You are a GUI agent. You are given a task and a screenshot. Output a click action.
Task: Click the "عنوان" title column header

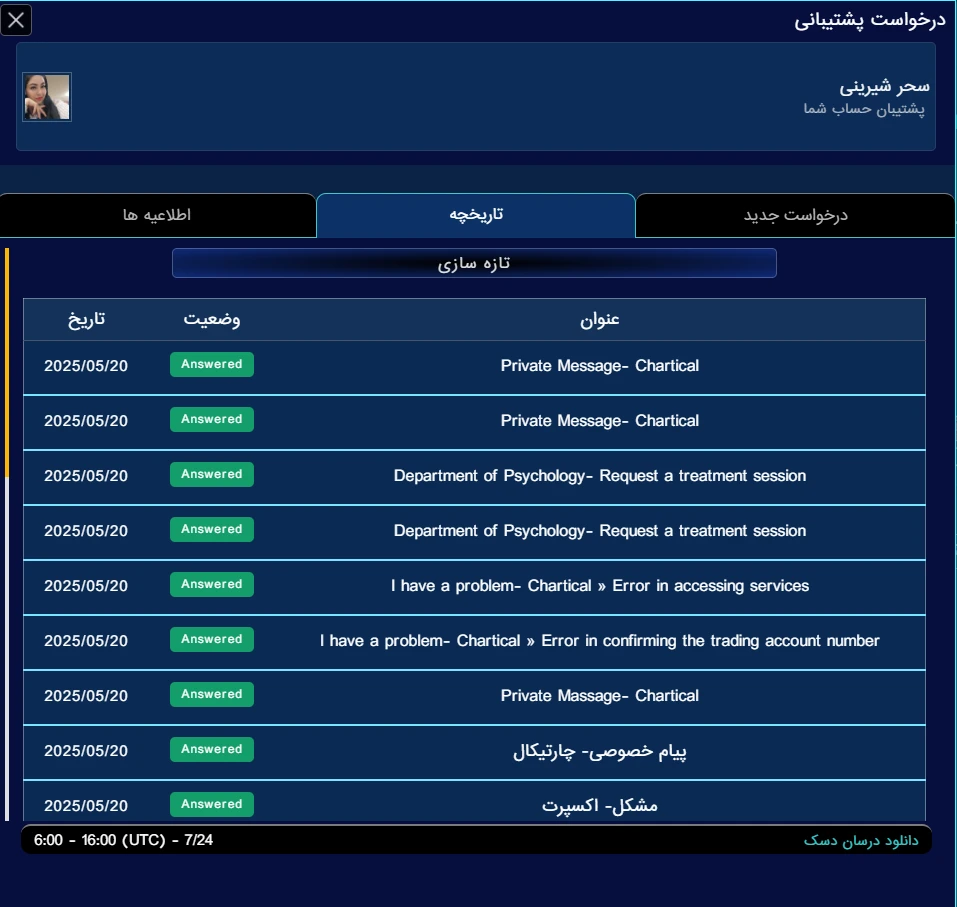tap(600, 320)
